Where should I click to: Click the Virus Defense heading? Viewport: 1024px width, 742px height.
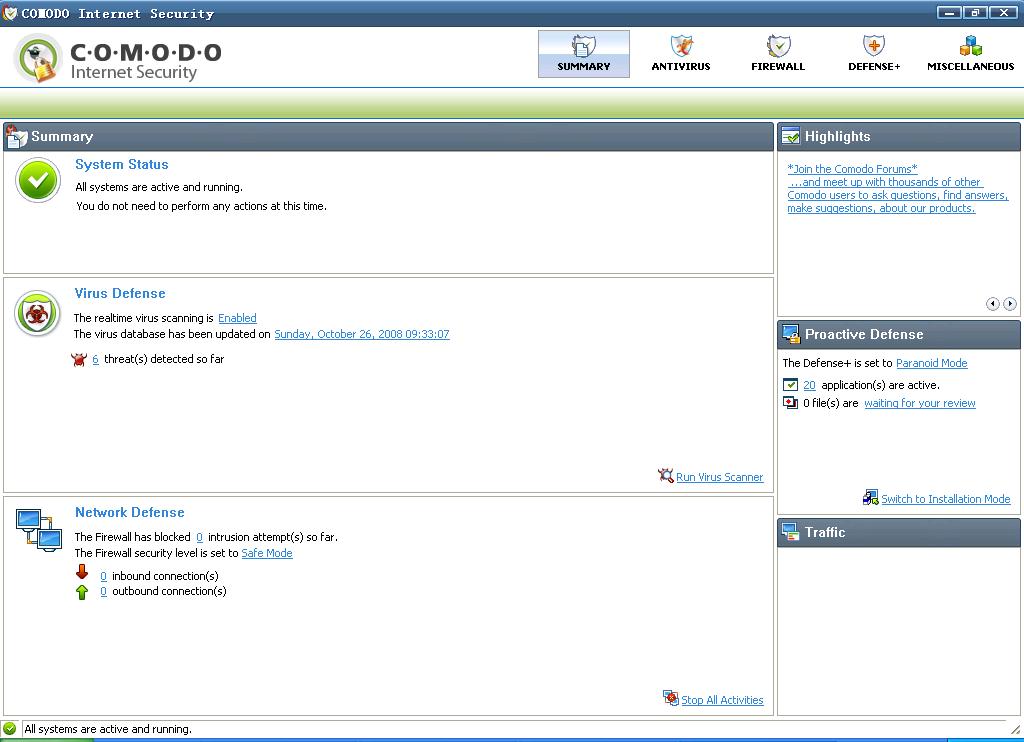click(120, 293)
